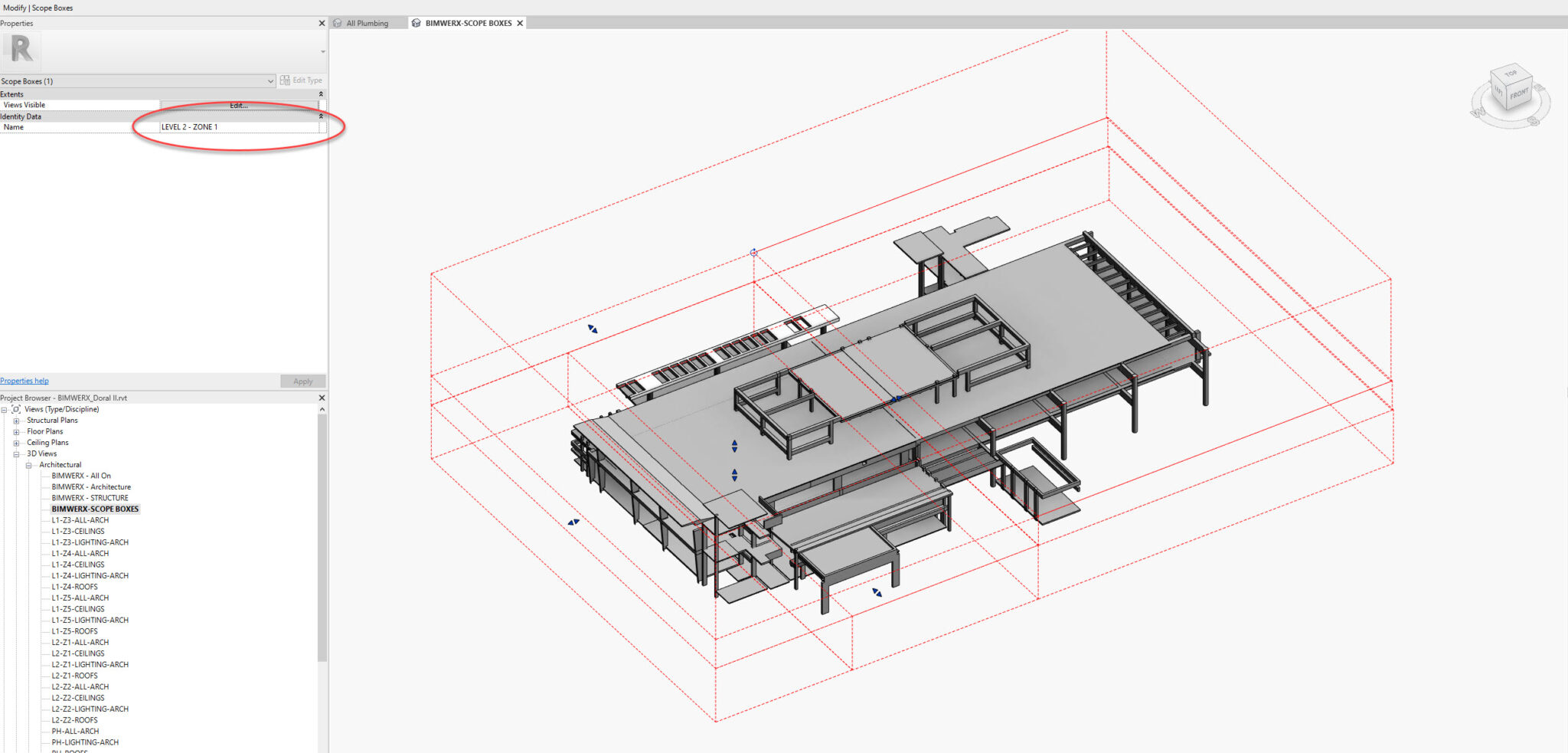Viewport: 1568px width, 753px height.
Task: Switch to the All Plumbing view tab
Action: click(x=367, y=22)
